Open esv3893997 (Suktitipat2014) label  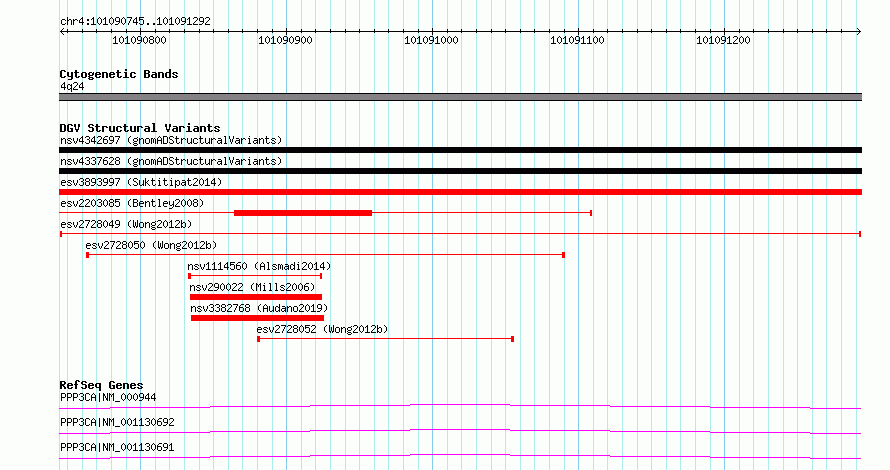click(141, 182)
